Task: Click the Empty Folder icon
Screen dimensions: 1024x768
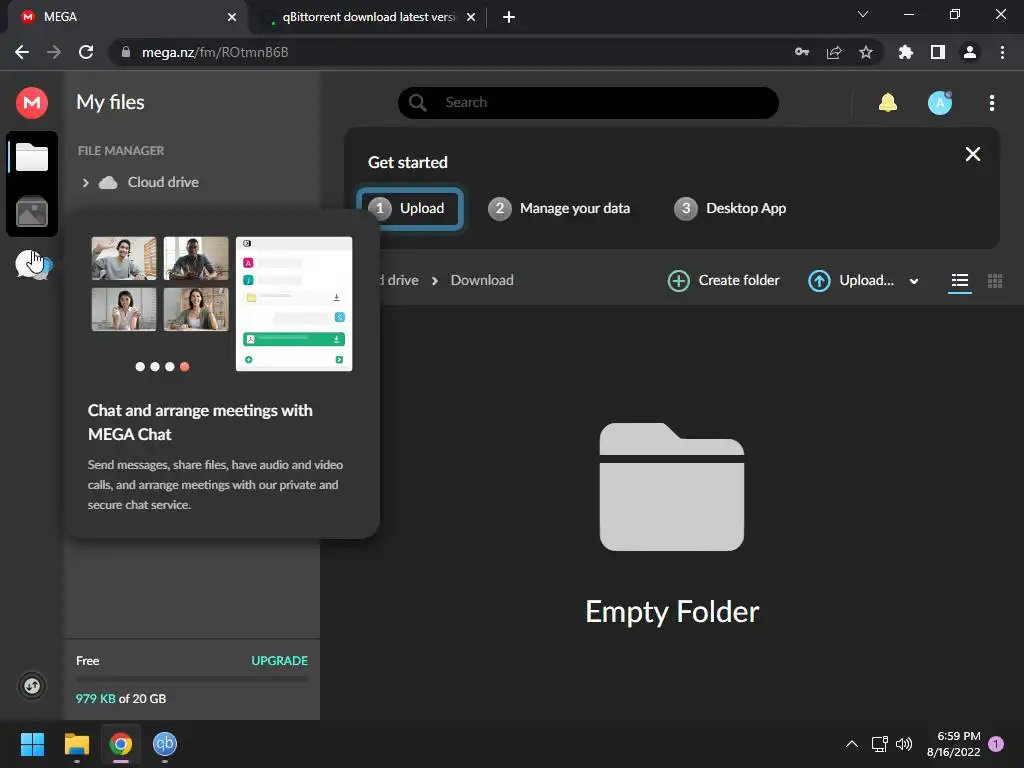Action: click(671, 487)
